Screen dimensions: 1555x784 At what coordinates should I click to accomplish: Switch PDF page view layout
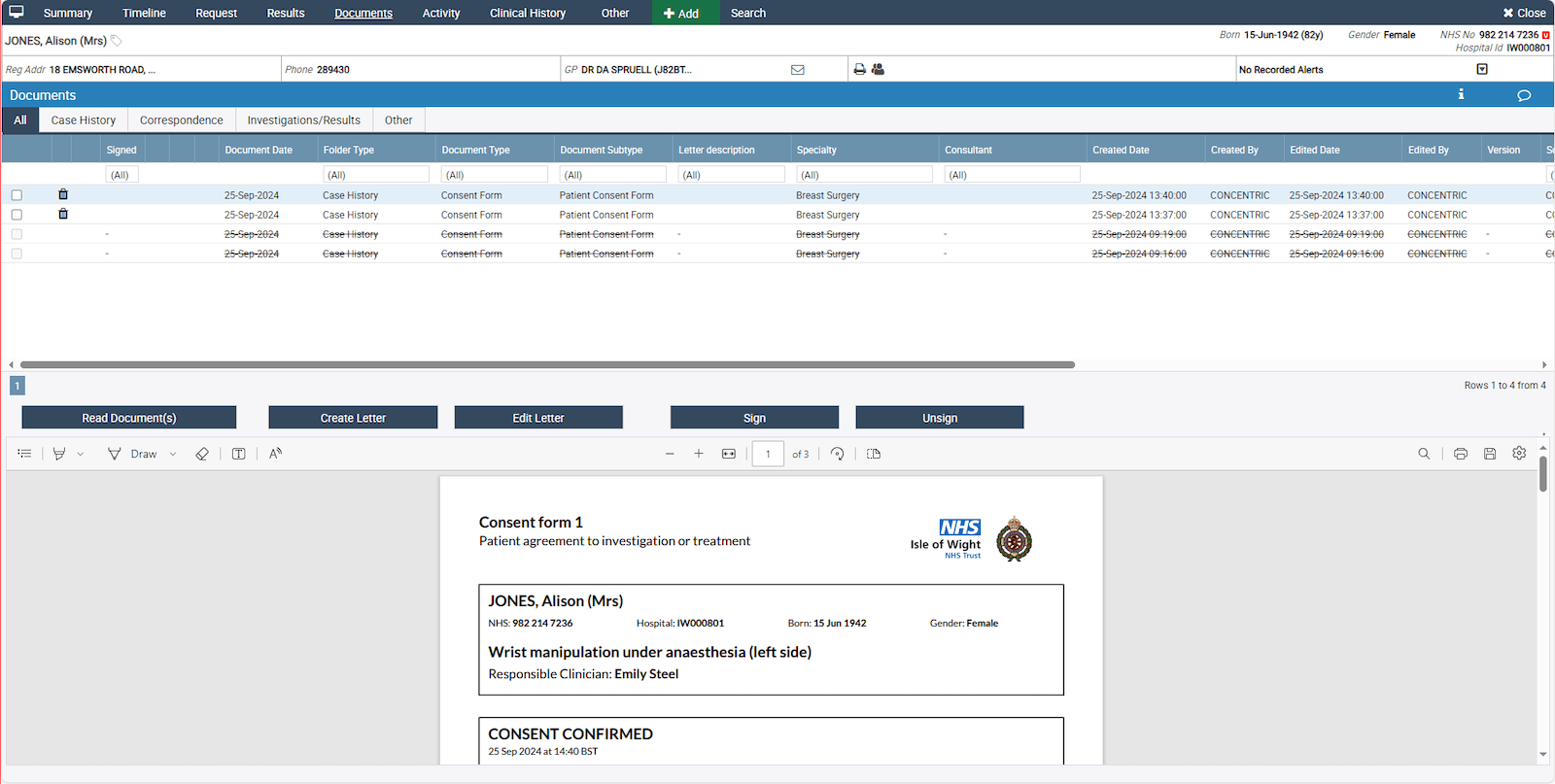tap(874, 454)
